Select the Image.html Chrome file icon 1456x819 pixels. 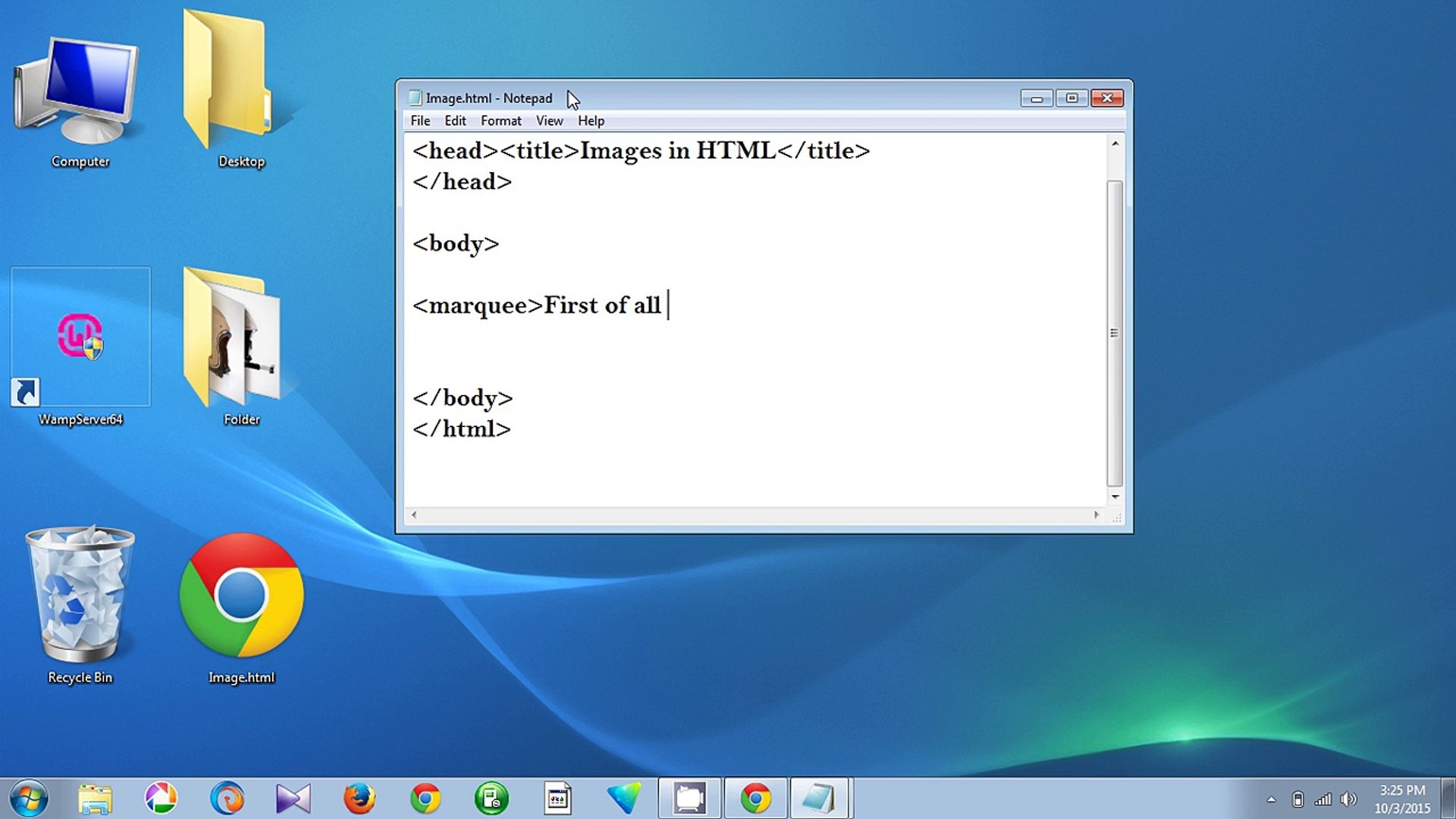click(241, 607)
